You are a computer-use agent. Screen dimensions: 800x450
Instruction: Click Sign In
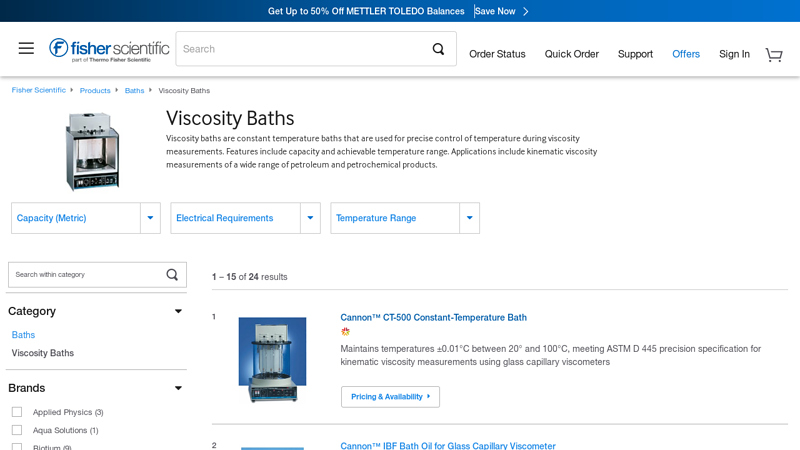click(734, 54)
